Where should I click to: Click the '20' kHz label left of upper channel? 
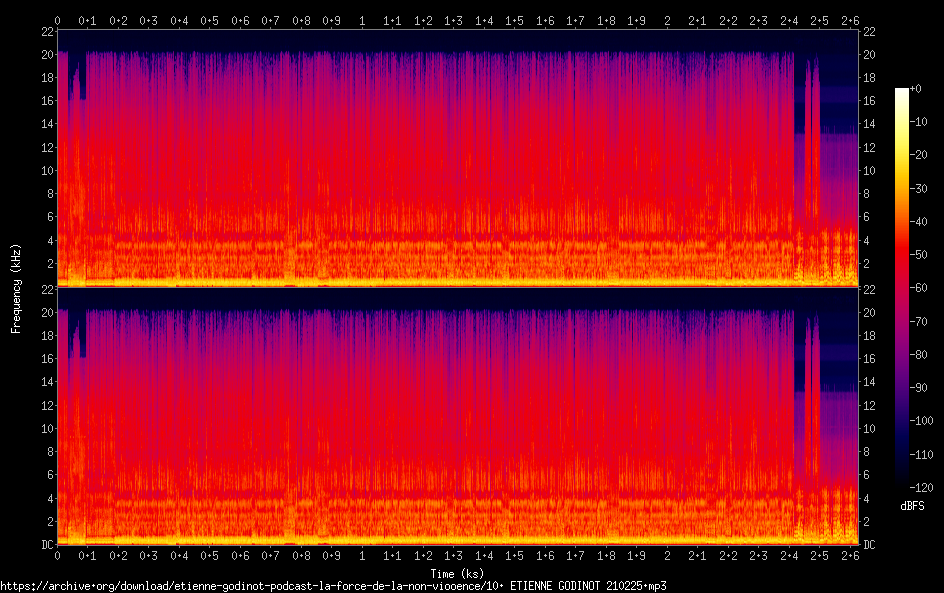47,54
